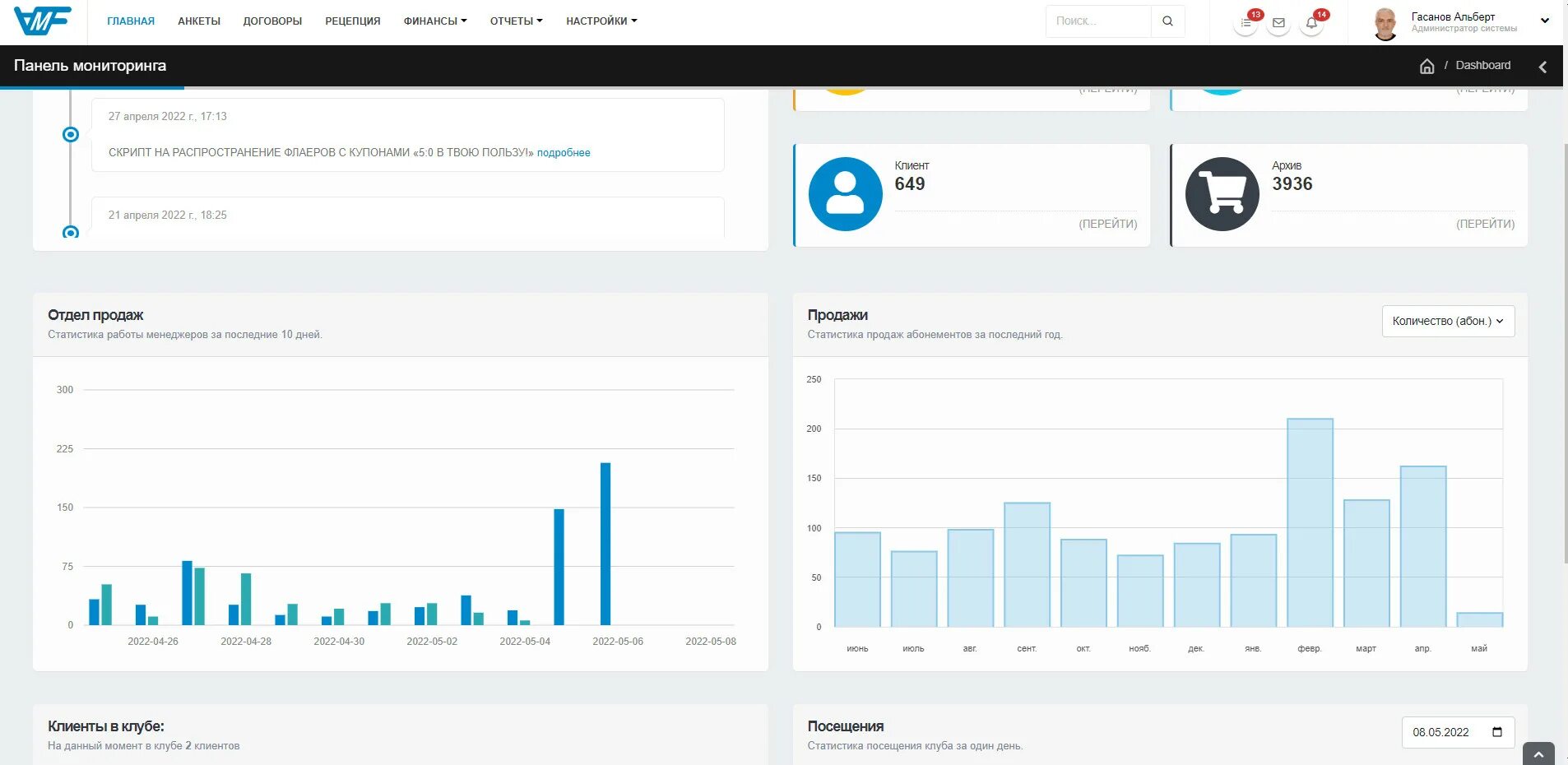Screen dimensions: 1568x765
Task: Click the name Гасанов Альберт
Action: pos(1453,16)
